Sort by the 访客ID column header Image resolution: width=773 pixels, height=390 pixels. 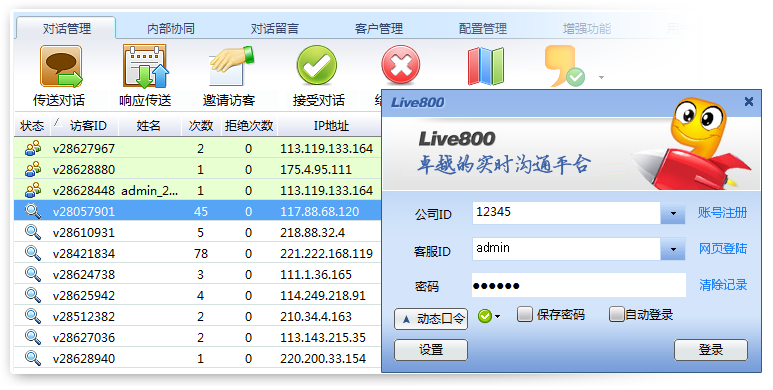pos(85,126)
